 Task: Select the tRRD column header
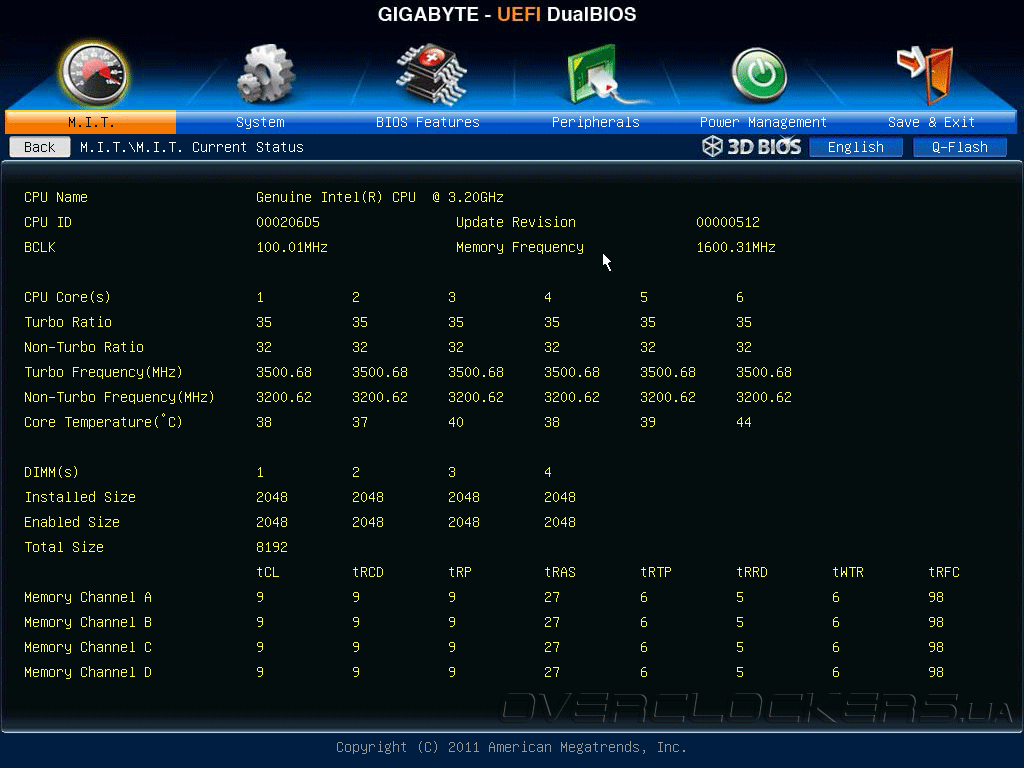pos(752,572)
